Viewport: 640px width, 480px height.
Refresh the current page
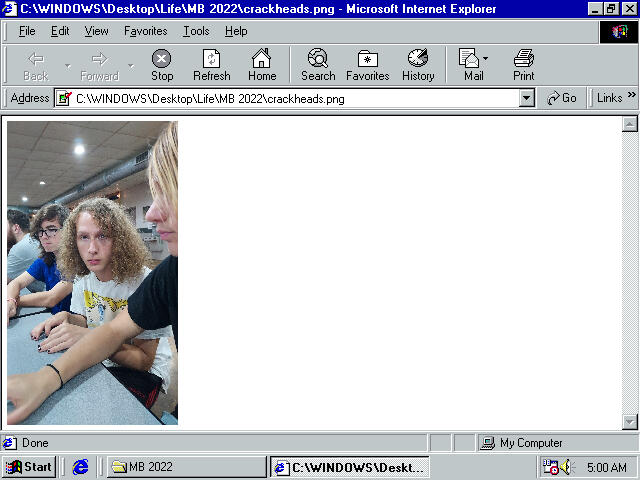pos(211,64)
